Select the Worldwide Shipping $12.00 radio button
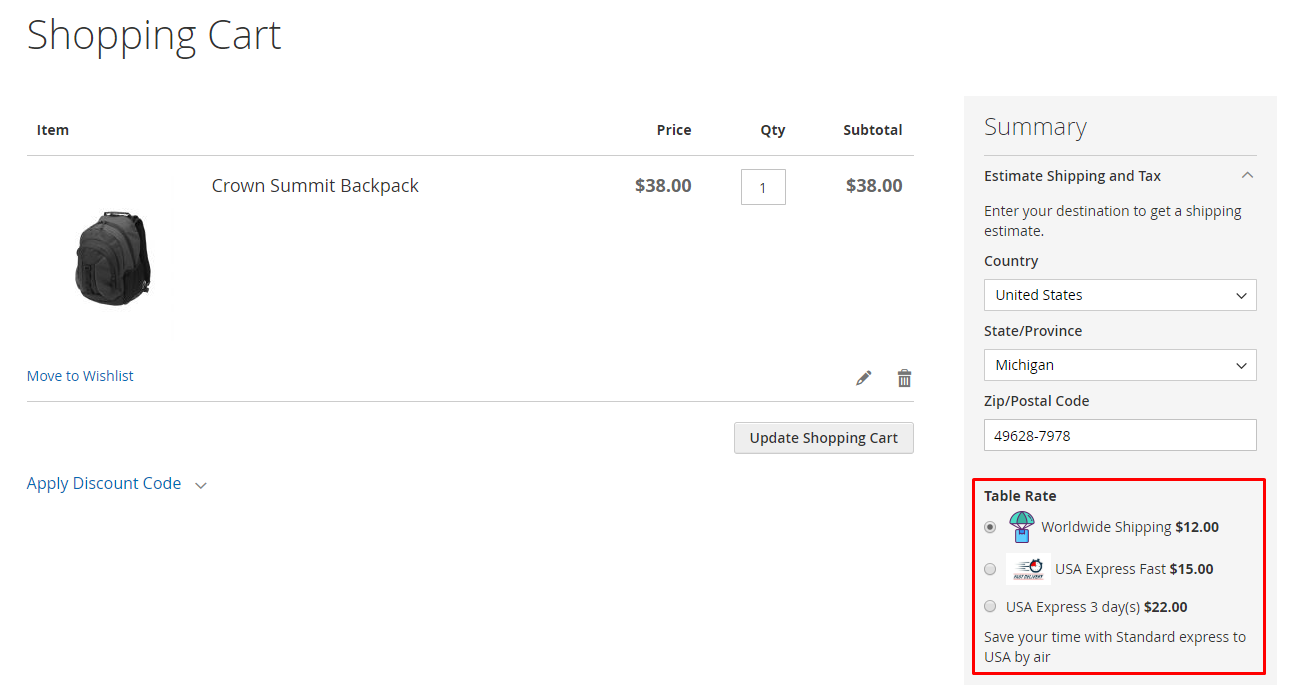1302x685 pixels. pos(990,527)
